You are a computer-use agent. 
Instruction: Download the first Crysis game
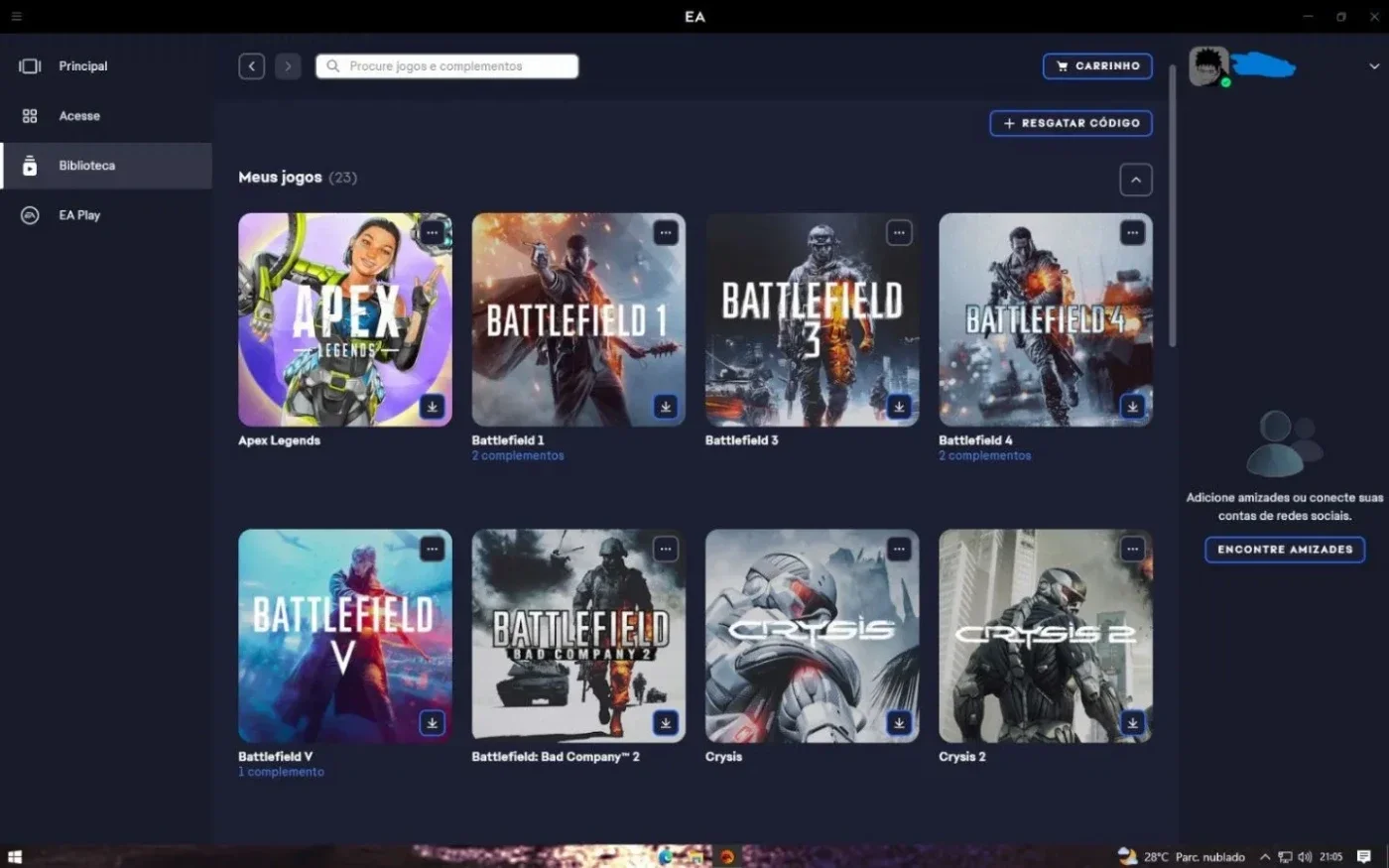click(899, 723)
